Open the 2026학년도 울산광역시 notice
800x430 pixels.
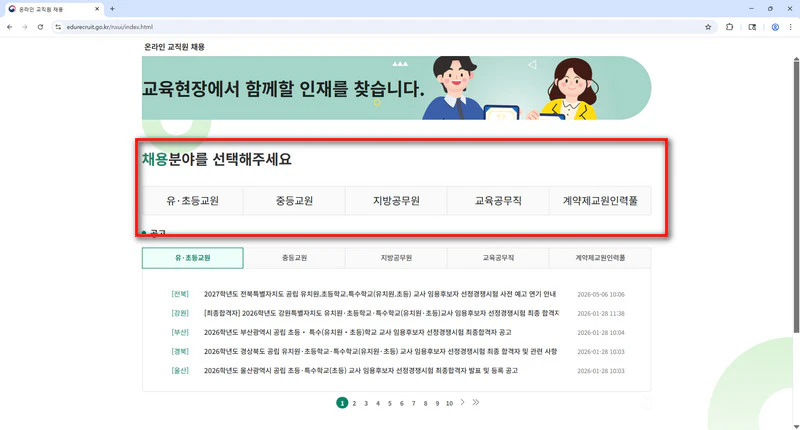(x=361, y=371)
